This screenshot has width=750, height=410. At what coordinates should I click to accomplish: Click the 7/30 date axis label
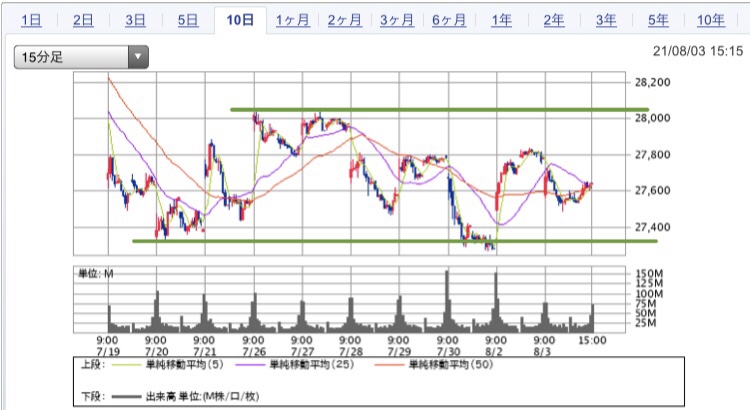click(448, 352)
